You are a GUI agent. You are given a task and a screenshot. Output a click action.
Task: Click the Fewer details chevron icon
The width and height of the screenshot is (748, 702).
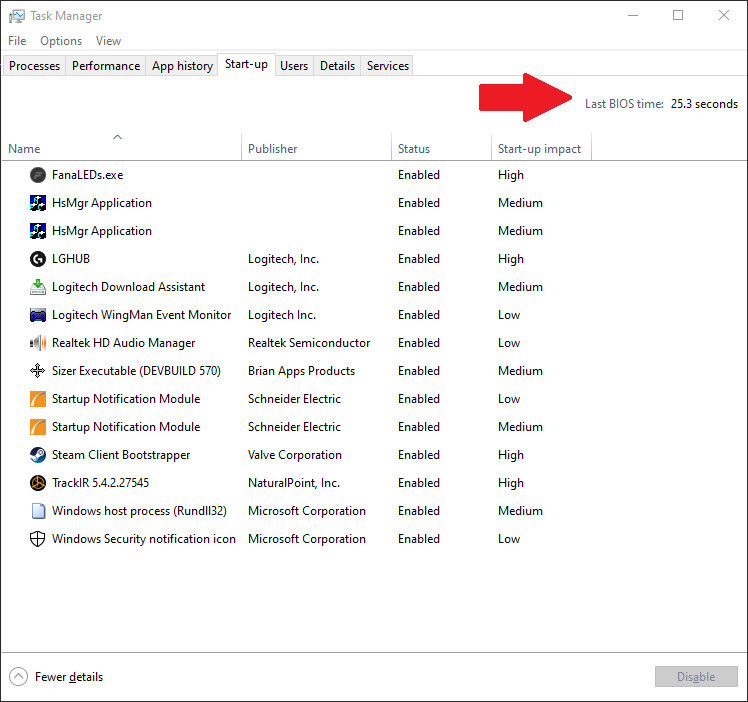18,677
